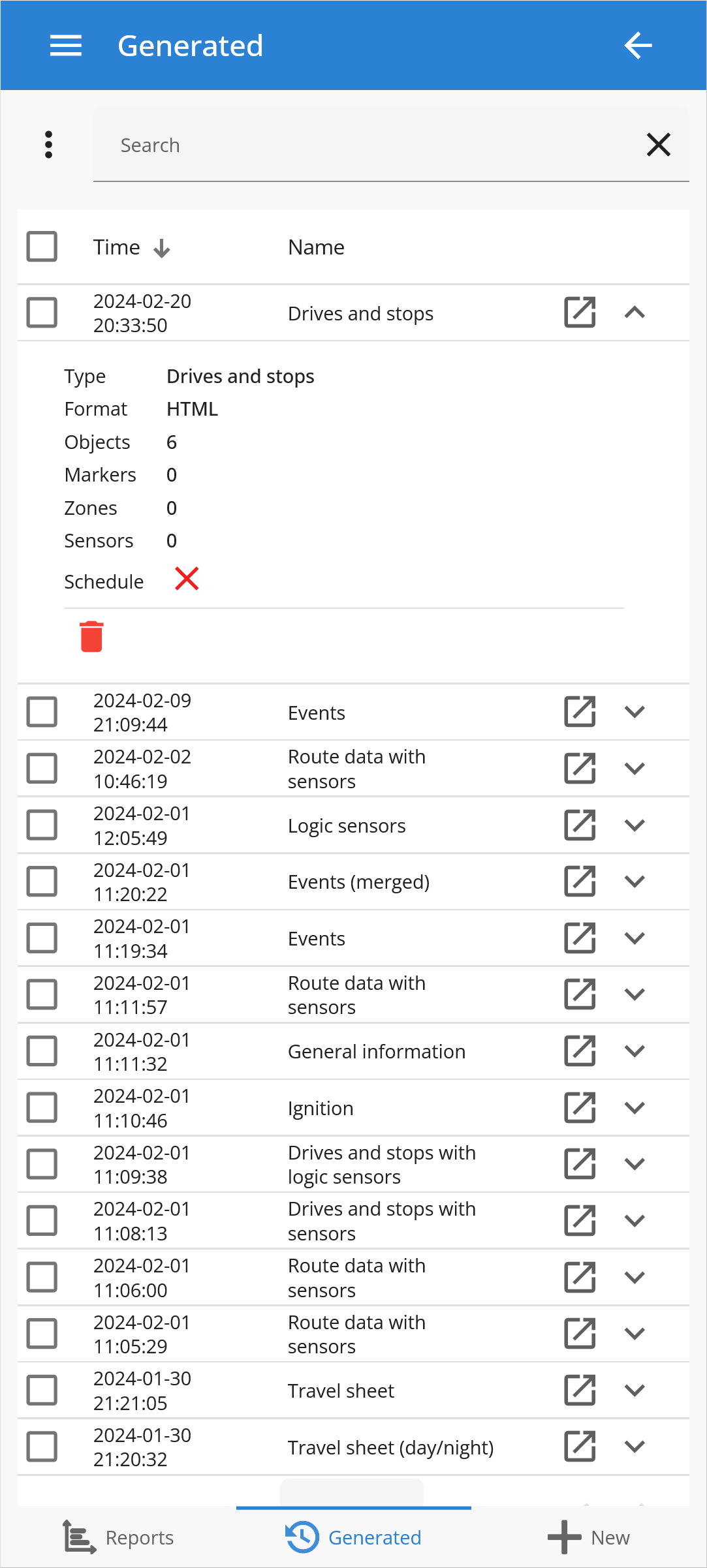
Task: Open the Travel sheet report externally
Action: click(x=580, y=1391)
